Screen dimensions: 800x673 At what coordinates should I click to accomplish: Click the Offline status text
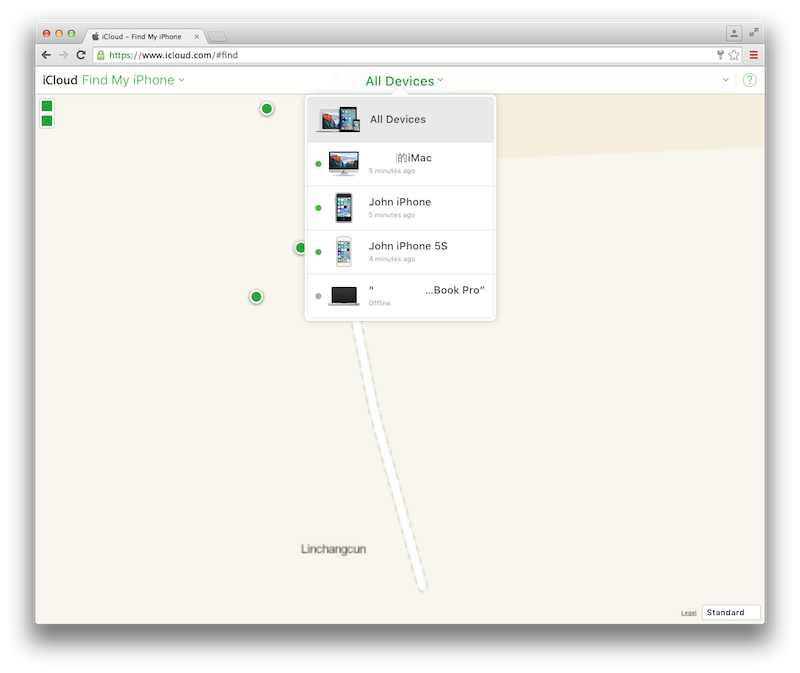tap(379, 303)
